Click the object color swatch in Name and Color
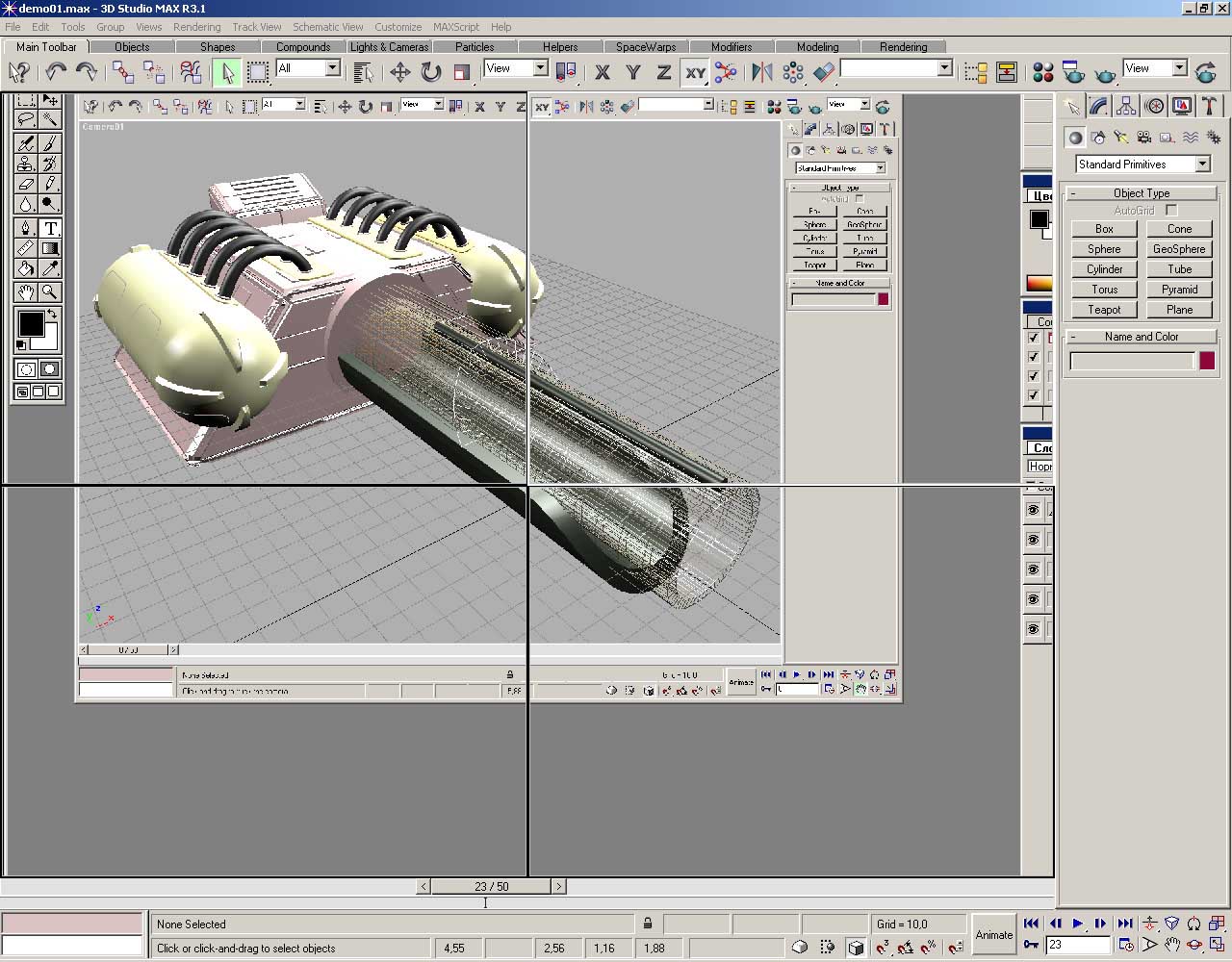The height and width of the screenshot is (962, 1232). coord(1207,361)
